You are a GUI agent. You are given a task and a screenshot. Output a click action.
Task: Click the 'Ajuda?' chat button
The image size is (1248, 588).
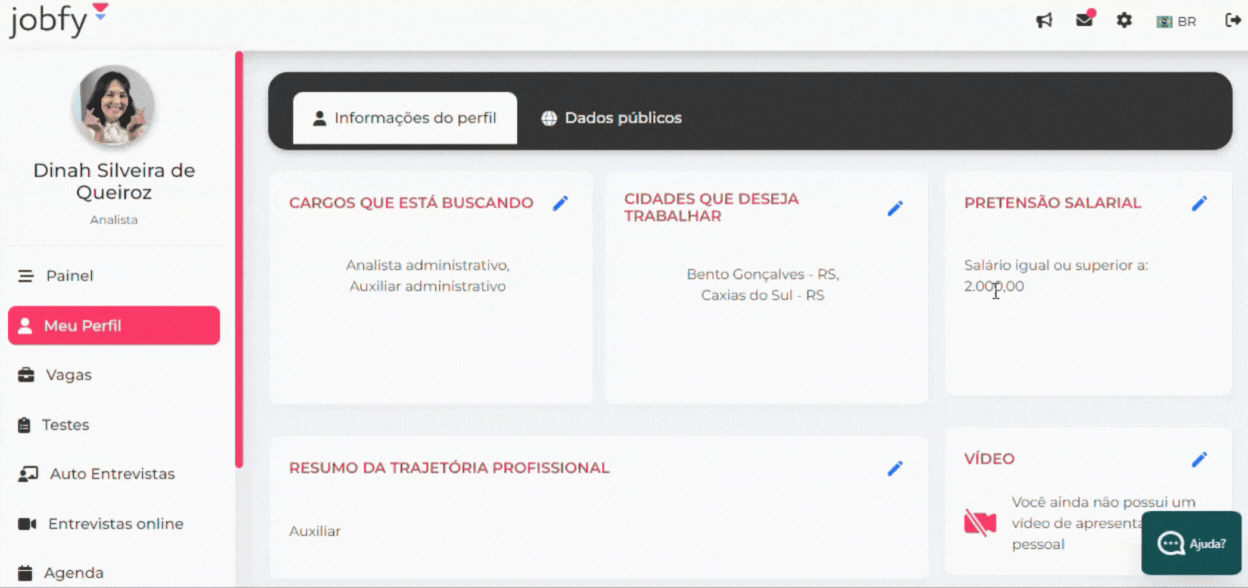1192,543
